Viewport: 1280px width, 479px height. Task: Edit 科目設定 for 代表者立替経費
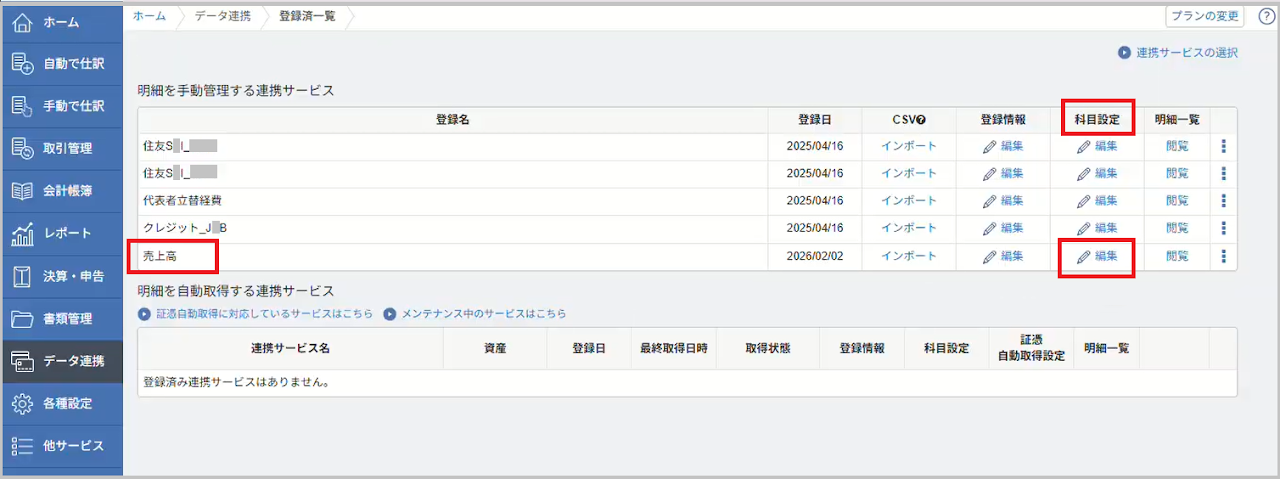(x=1097, y=201)
